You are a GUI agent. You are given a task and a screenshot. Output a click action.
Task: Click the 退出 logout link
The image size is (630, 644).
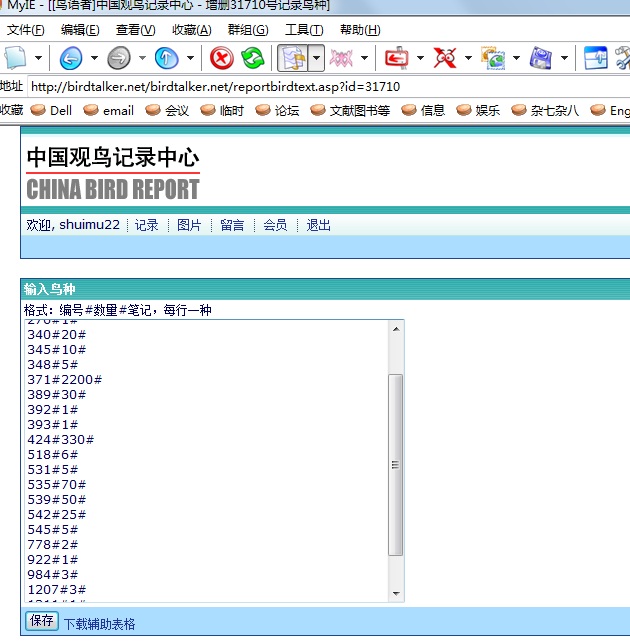[318, 225]
